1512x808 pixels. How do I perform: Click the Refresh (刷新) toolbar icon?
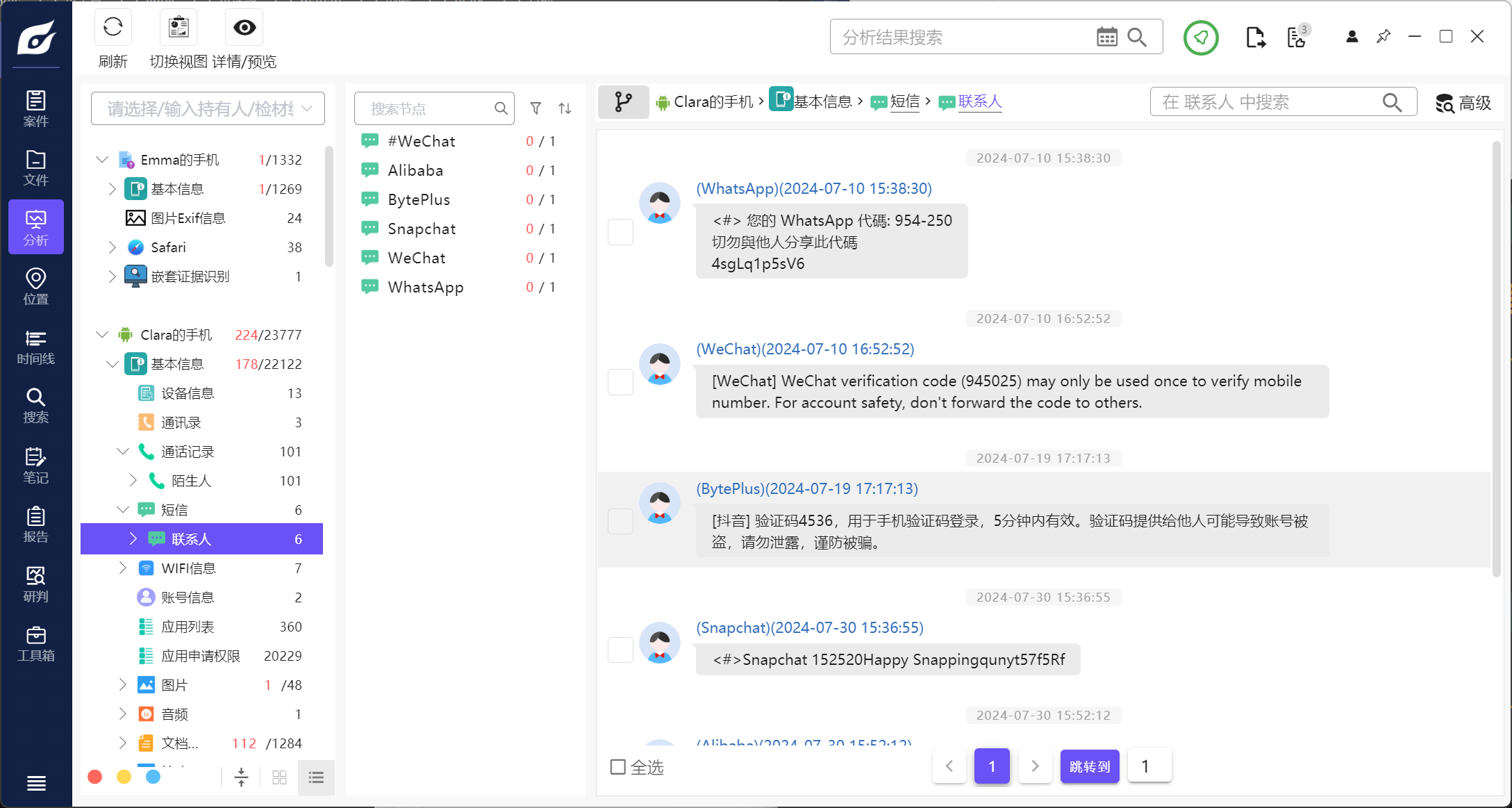(113, 28)
